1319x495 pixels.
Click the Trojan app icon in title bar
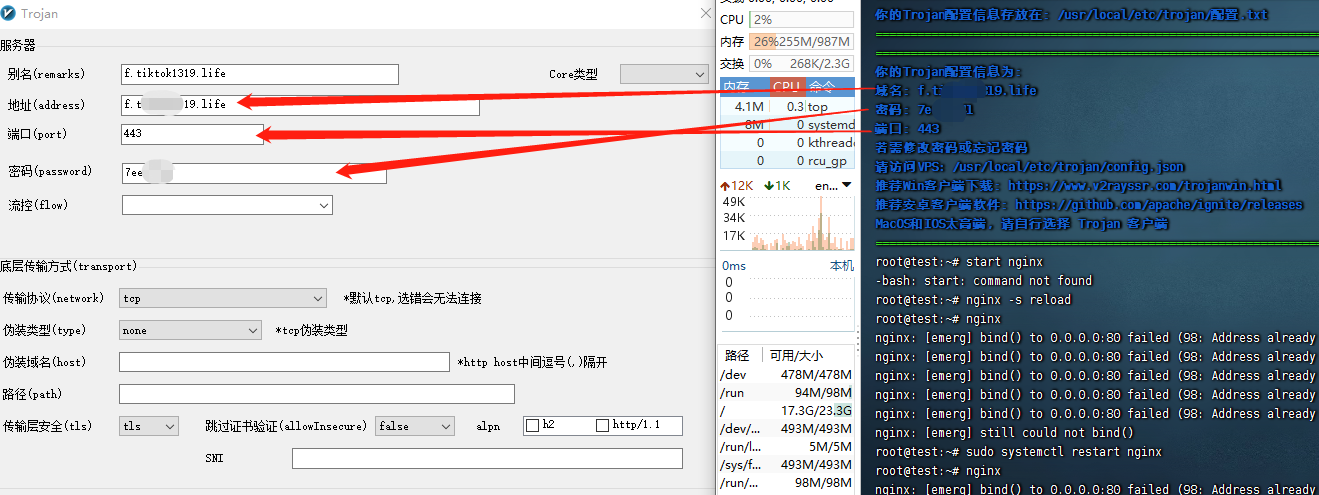(9, 13)
